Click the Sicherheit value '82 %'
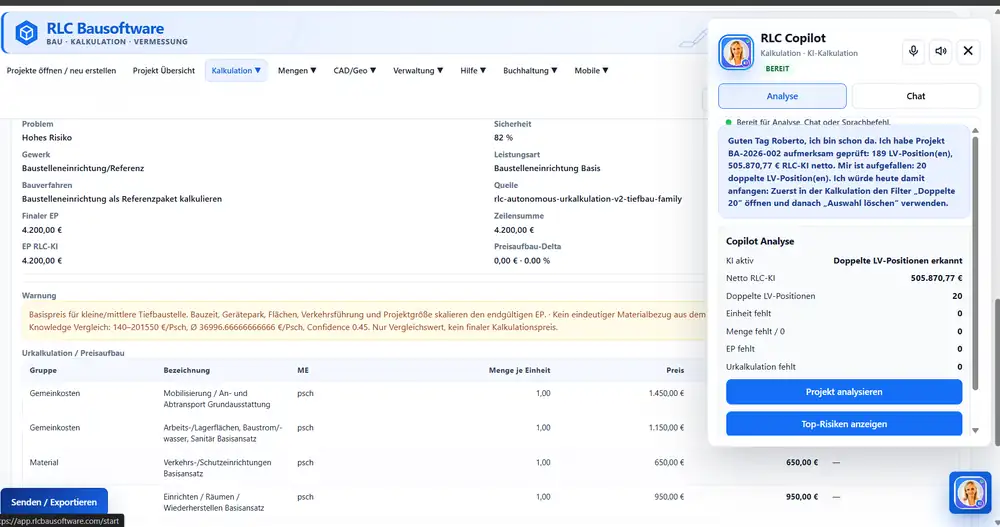 pos(503,138)
